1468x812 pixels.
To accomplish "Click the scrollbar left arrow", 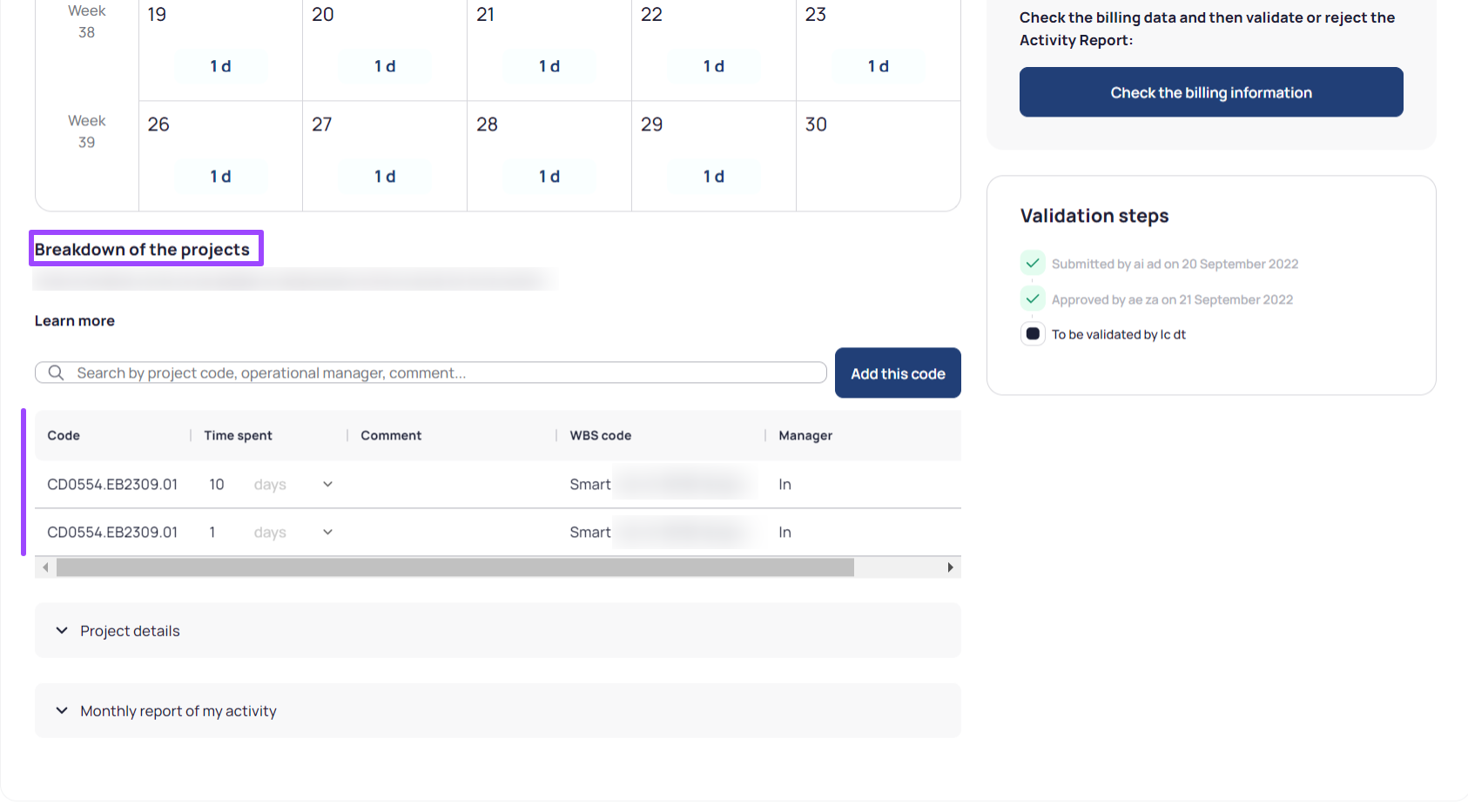I will tap(45, 567).
